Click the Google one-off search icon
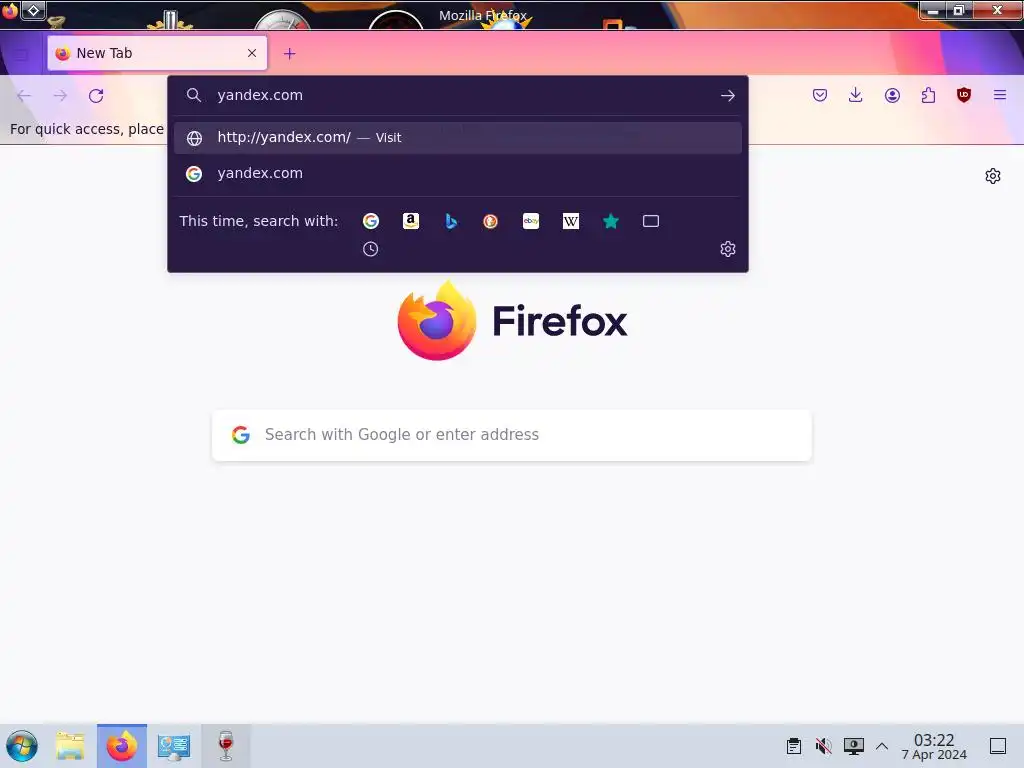Viewport: 1024px width, 768px height. point(370,221)
